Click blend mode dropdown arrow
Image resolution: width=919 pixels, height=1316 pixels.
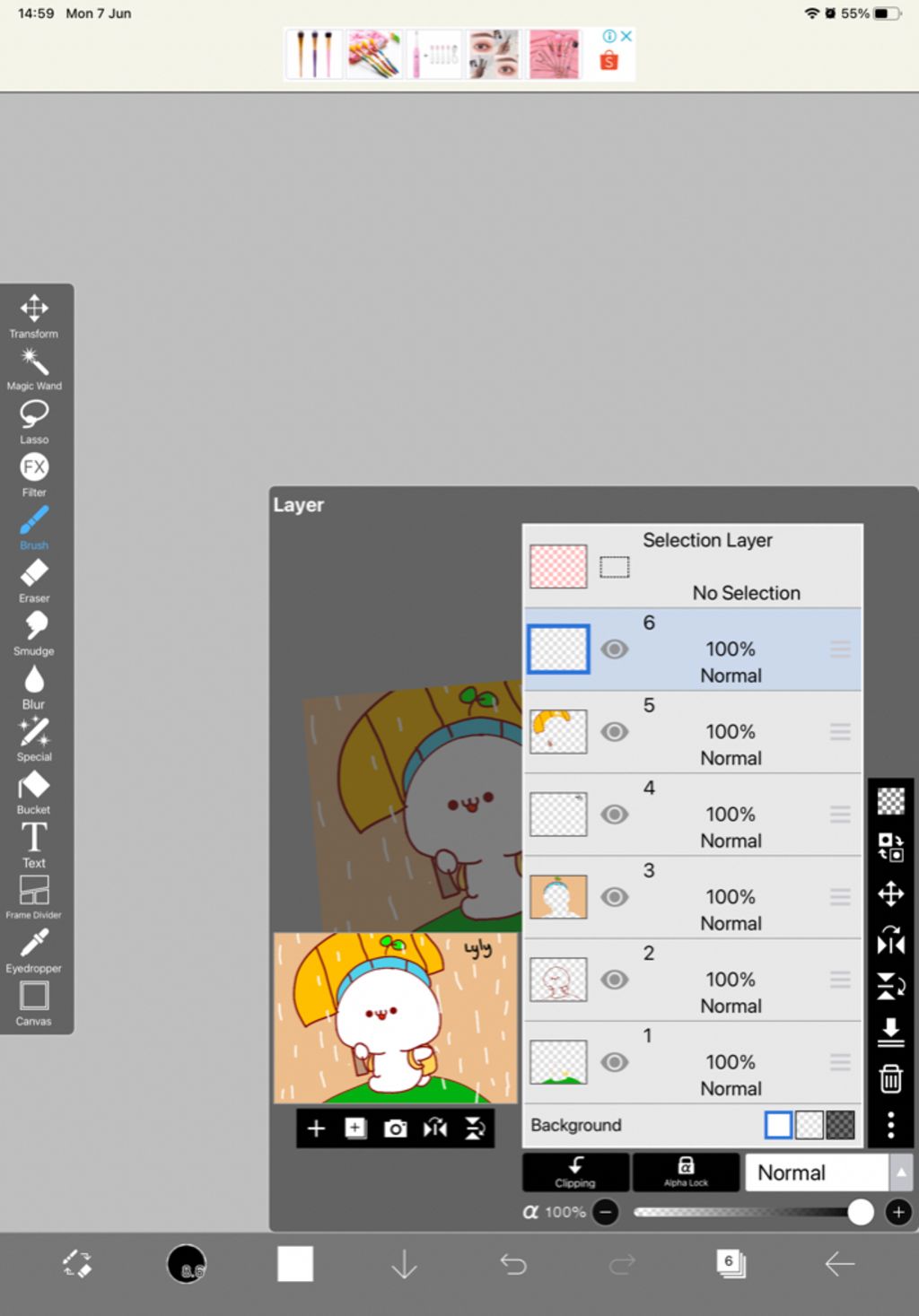pyautogui.click(x=901, y=1172)
